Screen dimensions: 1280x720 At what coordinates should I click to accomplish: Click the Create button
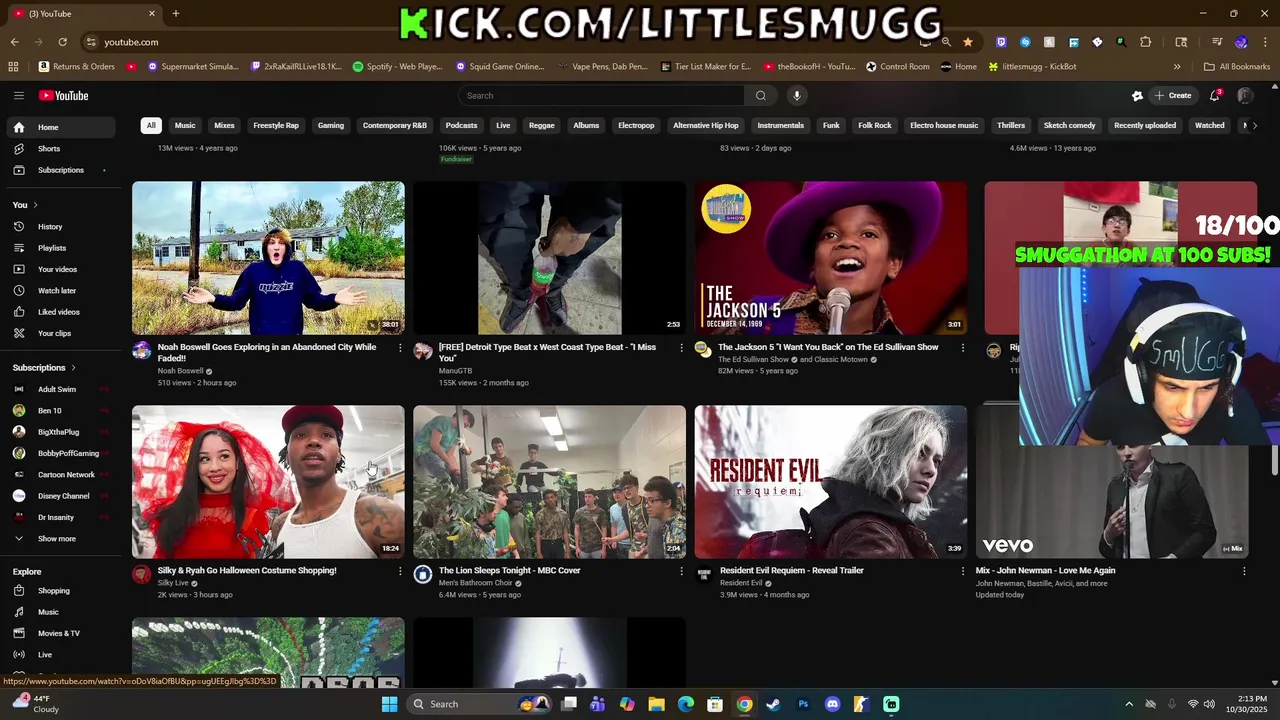click(x=1173, y=96)
